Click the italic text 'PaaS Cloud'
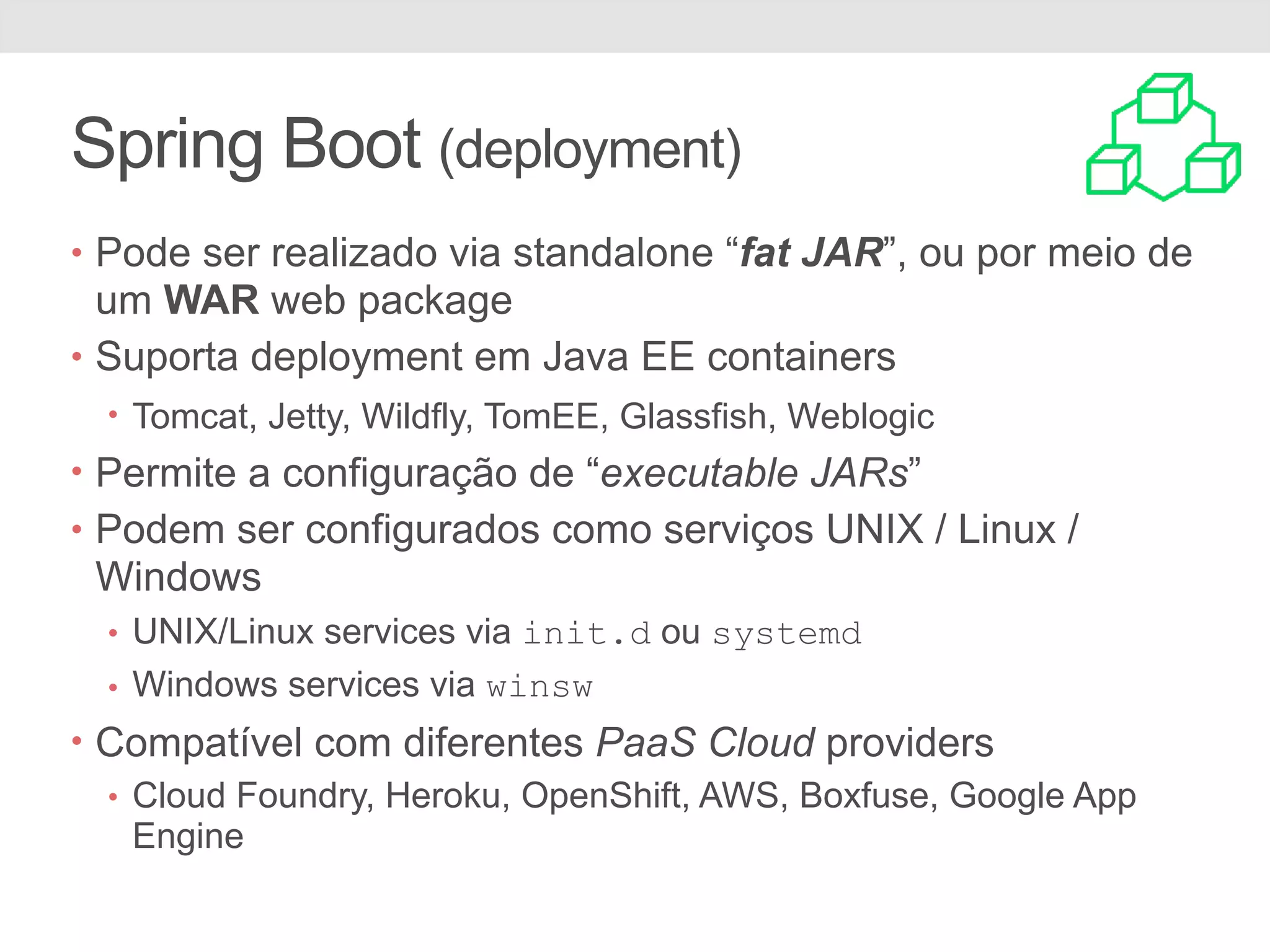The image size is (1270, 952). click(x=705, y=743)
